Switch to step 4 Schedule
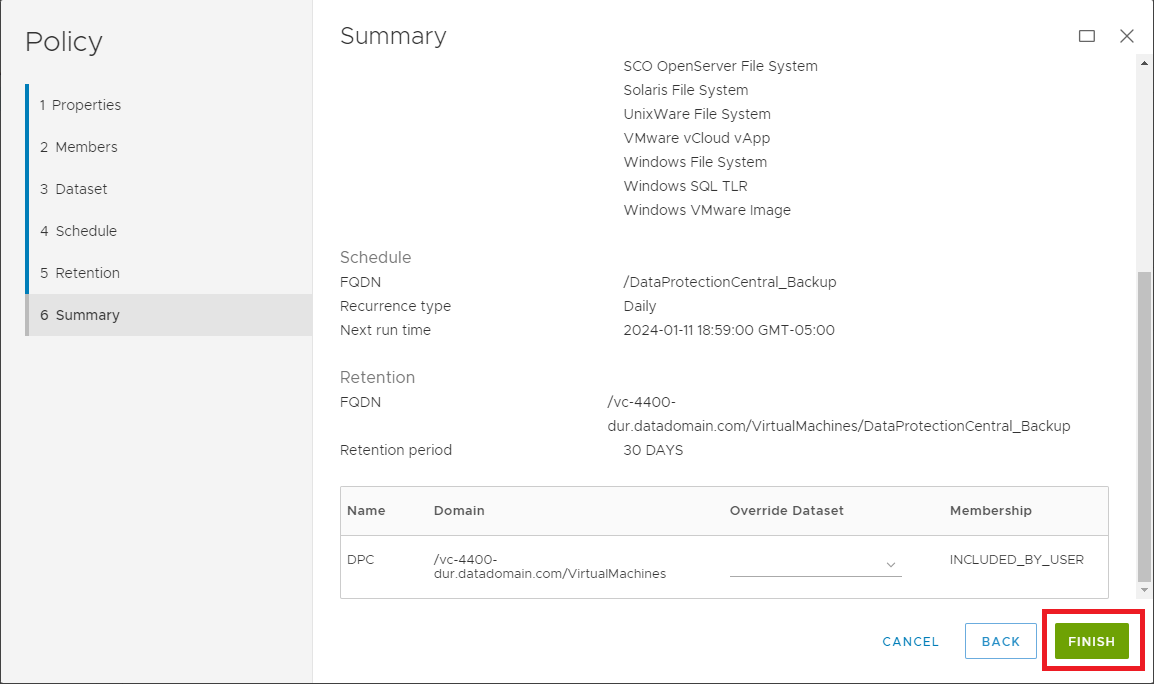The image size is (1154, 684). coord(78,231)
